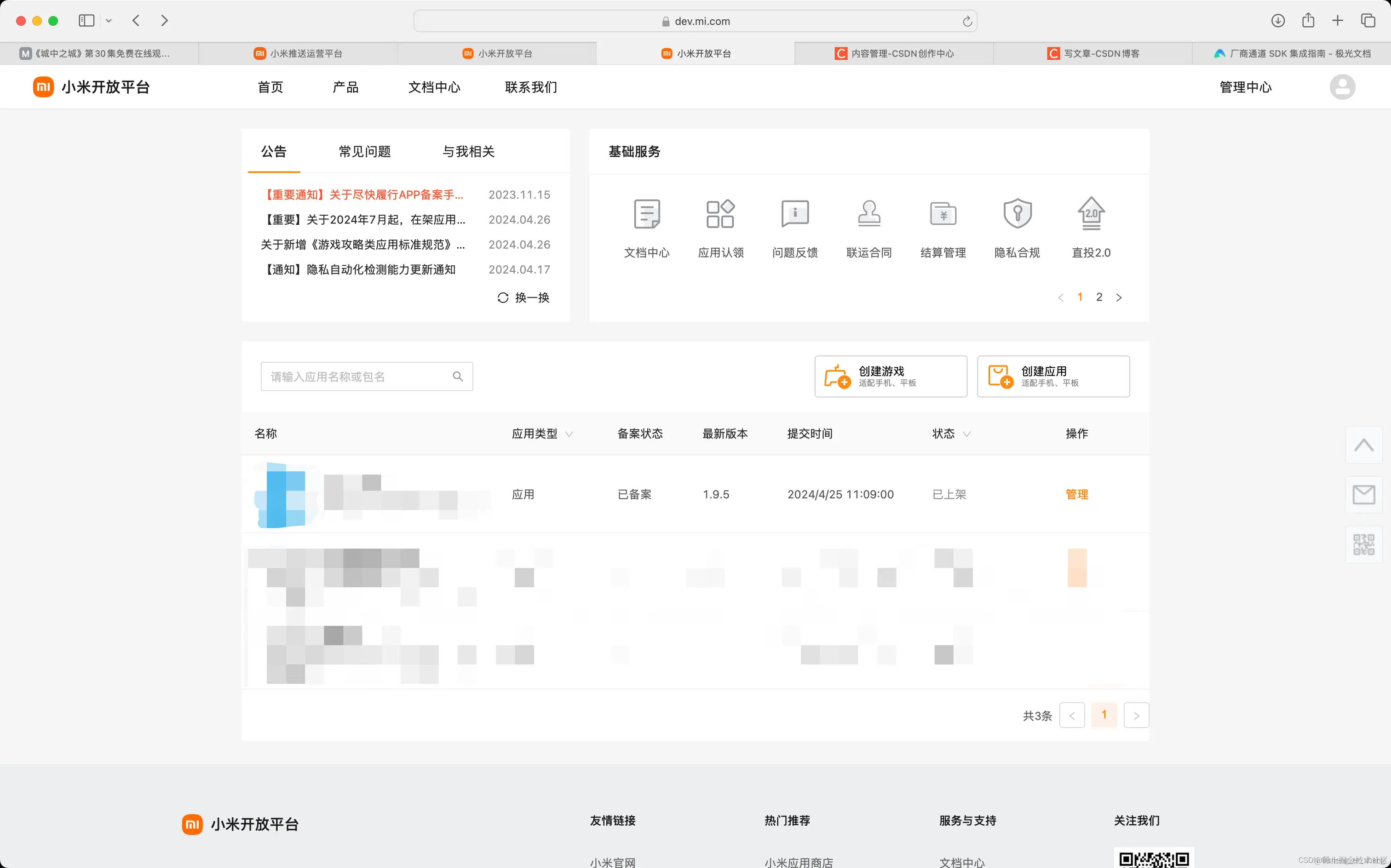Click the 创建应用 button

coord(1053,376)
